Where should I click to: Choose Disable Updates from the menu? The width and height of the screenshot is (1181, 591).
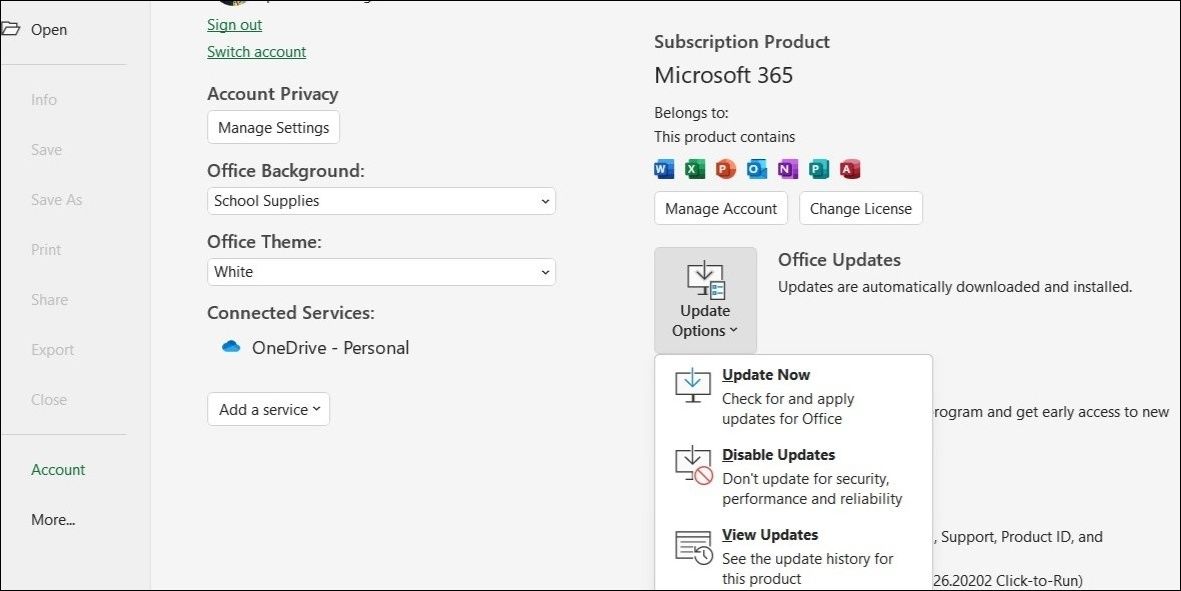793,477
